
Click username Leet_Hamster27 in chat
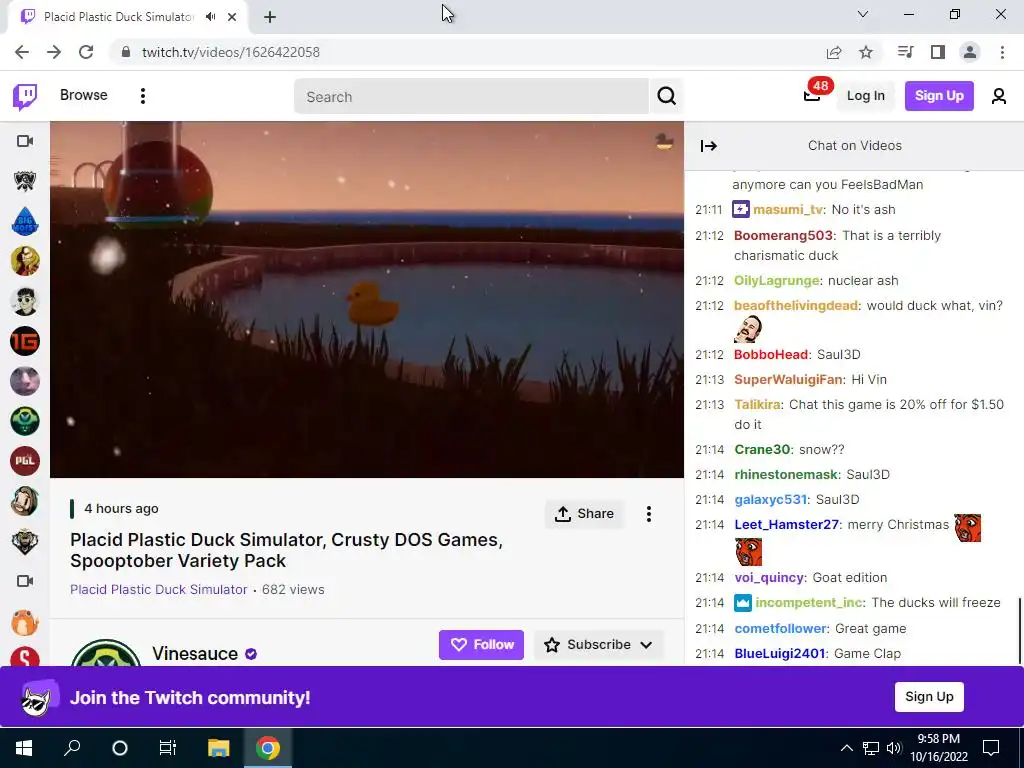tap(786, 524)
